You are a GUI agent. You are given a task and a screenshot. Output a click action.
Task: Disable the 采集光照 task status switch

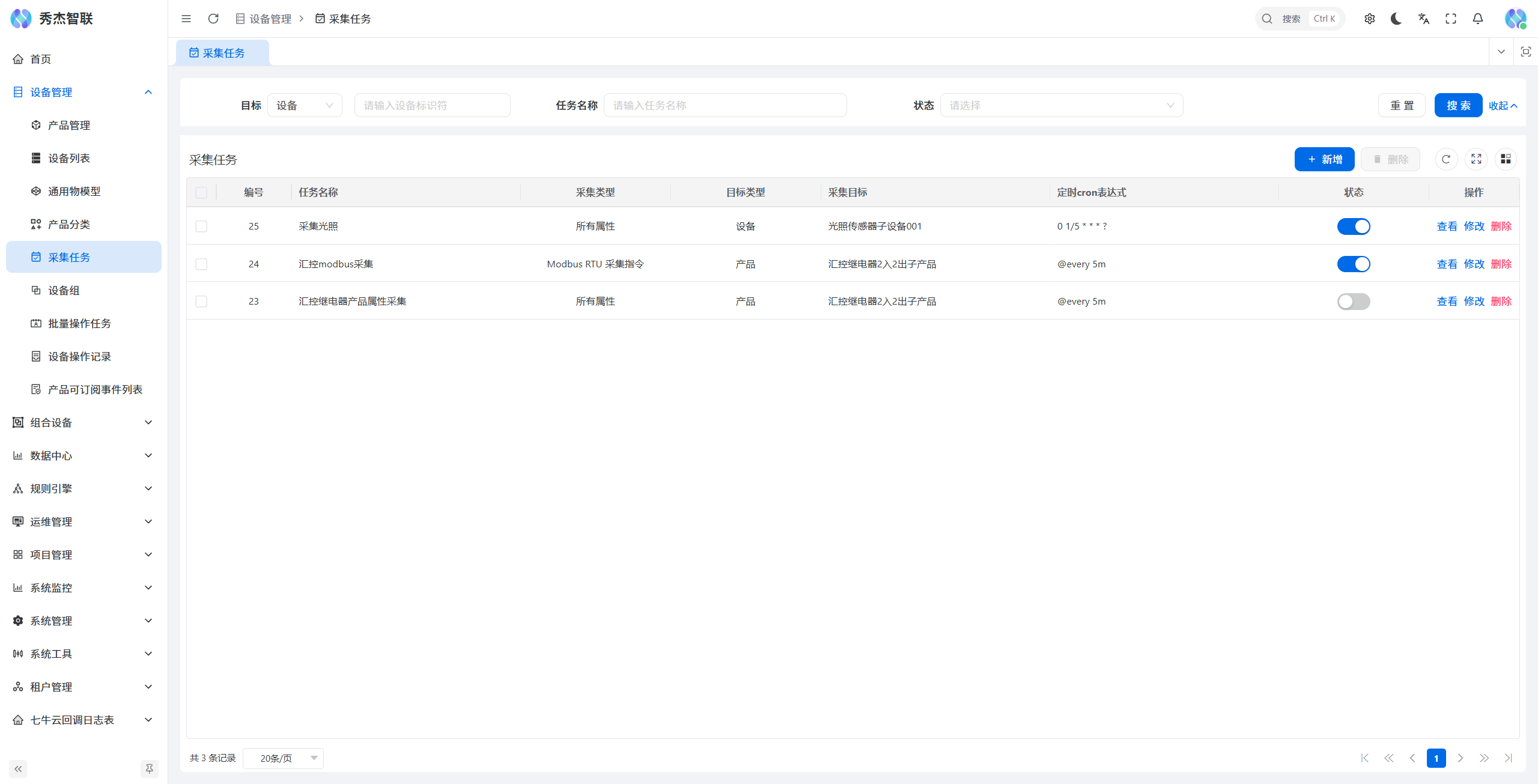click(1353, 226)
